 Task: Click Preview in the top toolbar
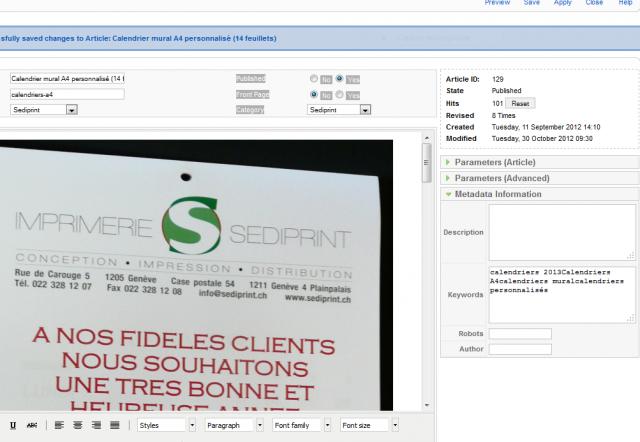[497, 2]
